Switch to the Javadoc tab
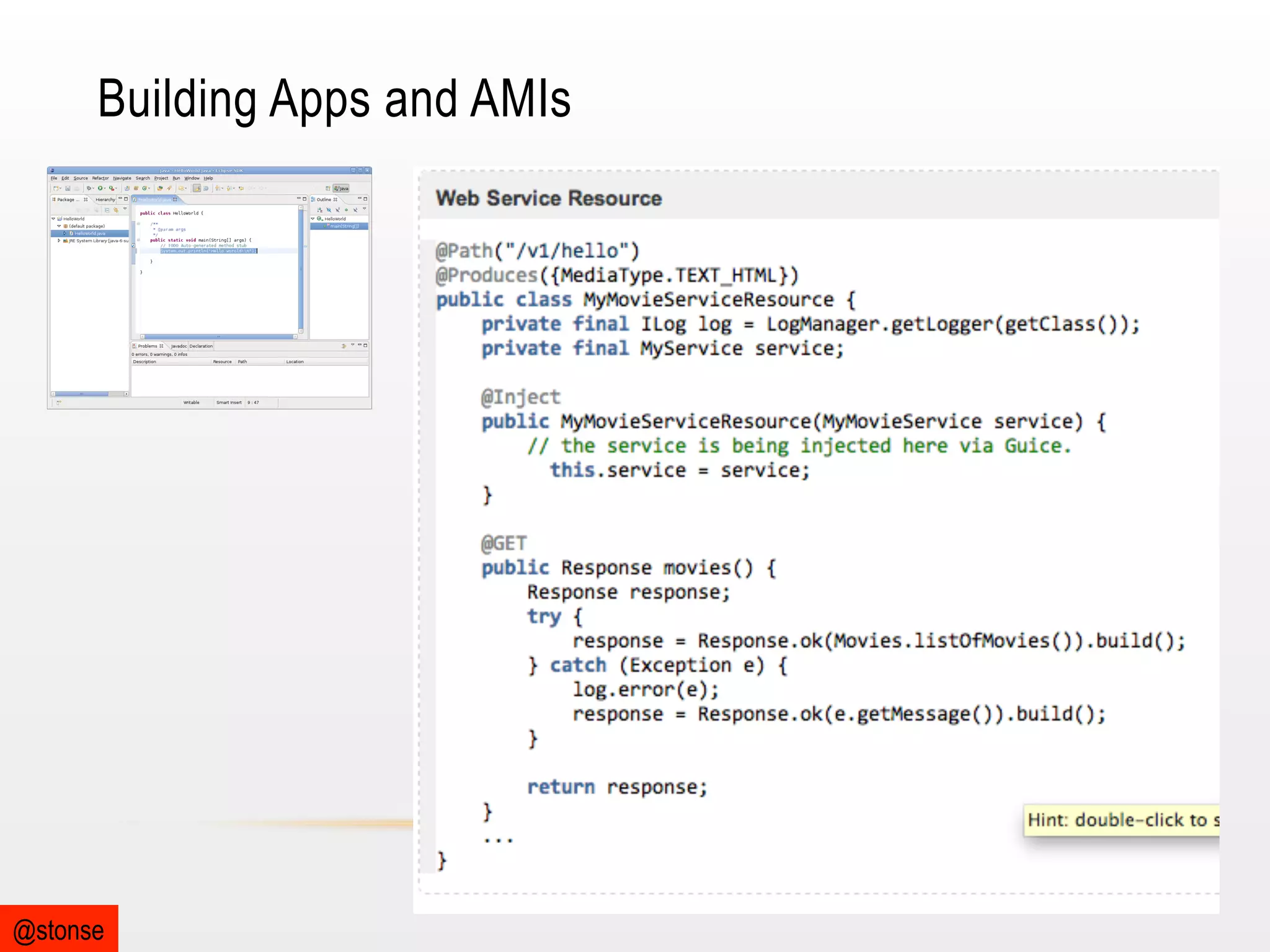The image size is (1270, 952). pyautogui.click(x=179, y=346)
